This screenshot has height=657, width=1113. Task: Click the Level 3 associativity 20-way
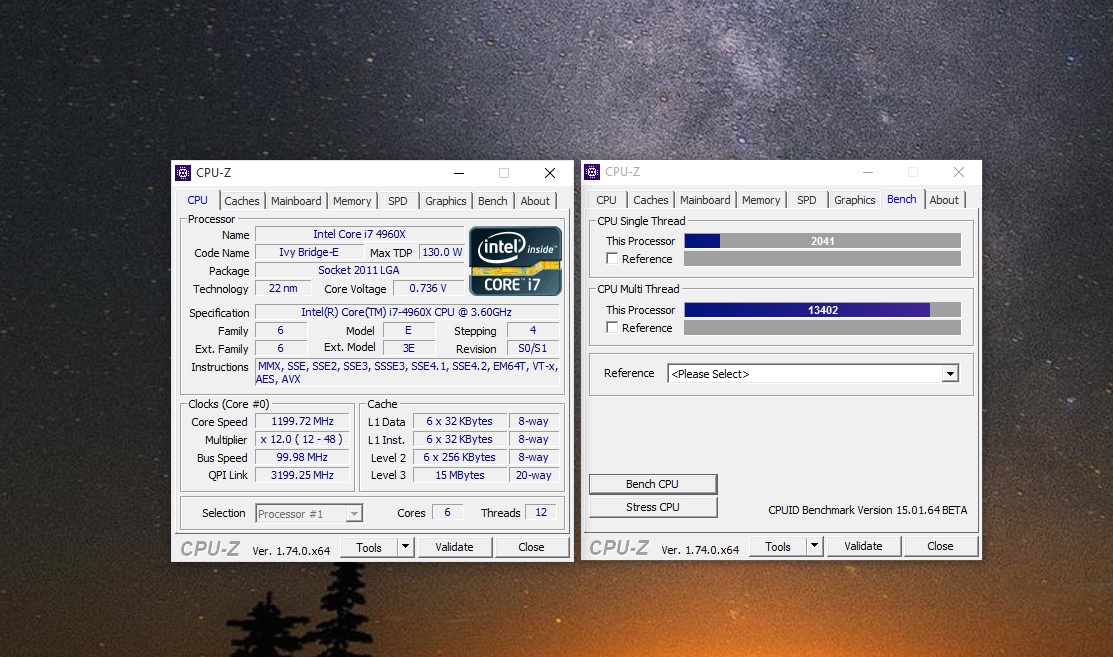click(534, 475)
